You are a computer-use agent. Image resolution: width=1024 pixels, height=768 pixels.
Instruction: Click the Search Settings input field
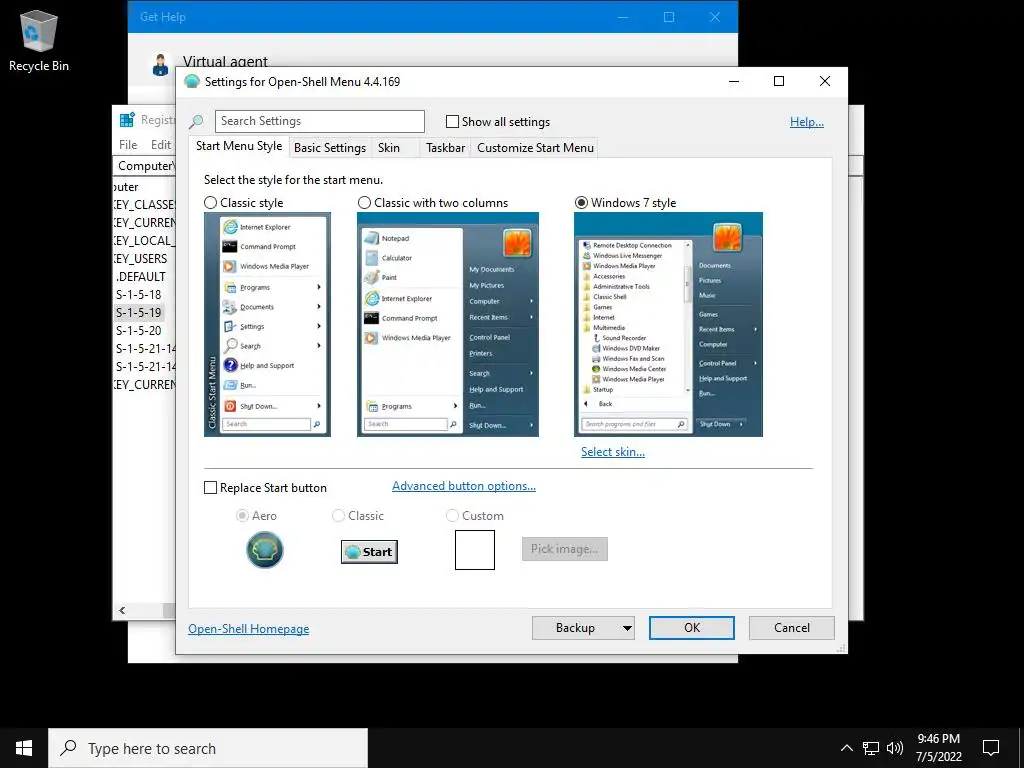point(320,121)
